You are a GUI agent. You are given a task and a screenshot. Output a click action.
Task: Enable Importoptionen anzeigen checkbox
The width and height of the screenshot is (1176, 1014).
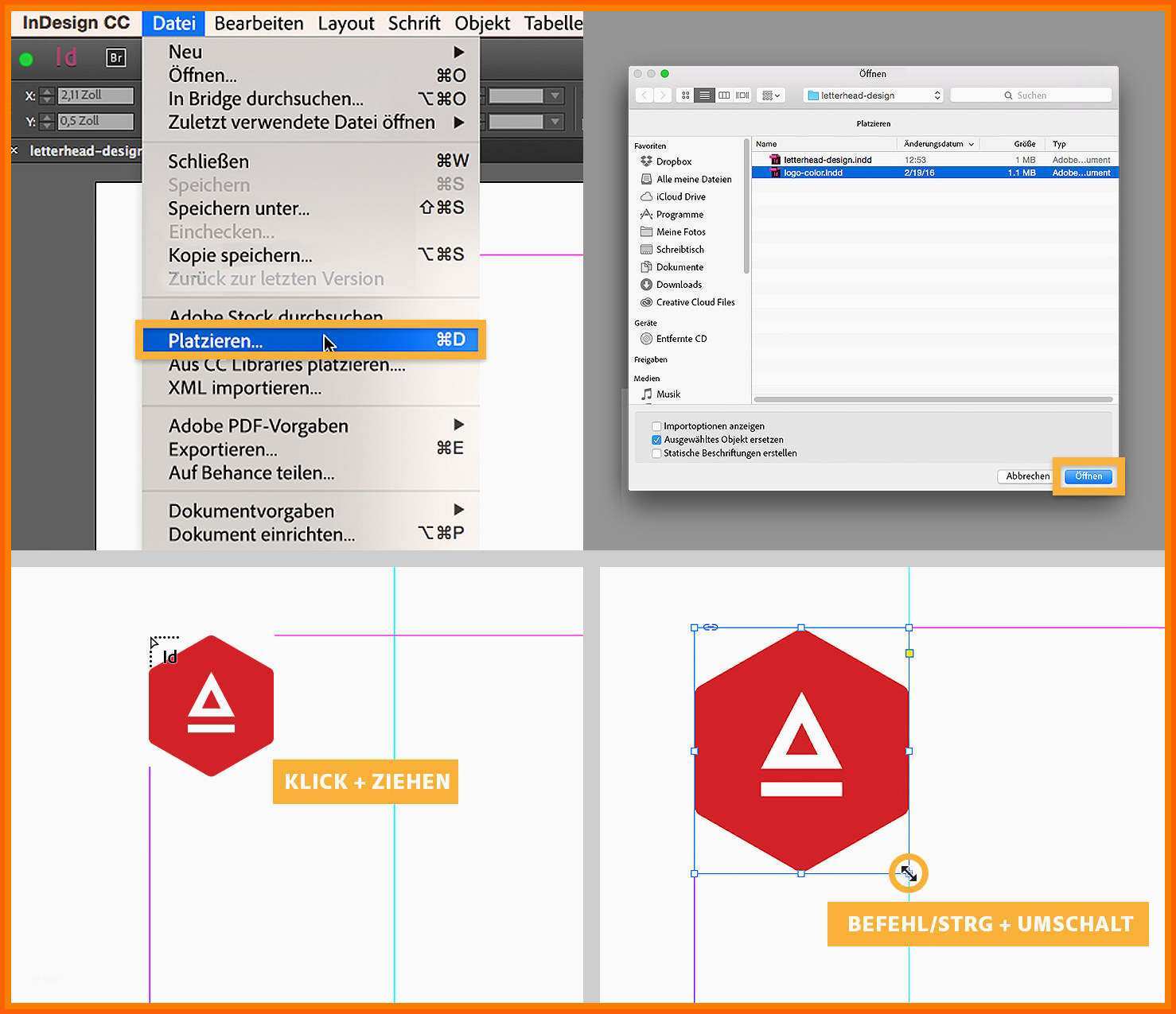[656, 426]
